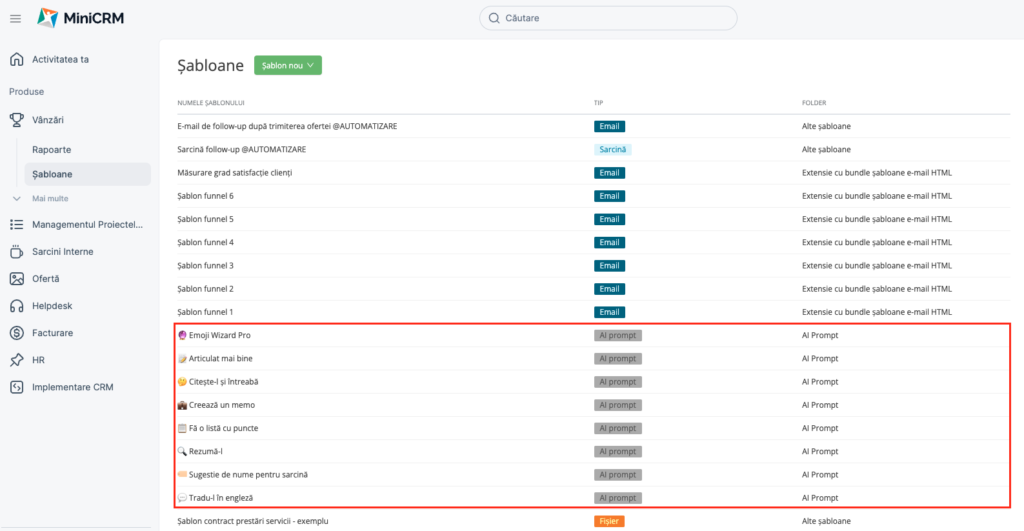Click the Fișier tag on contract template
The width and height of the screenshot is (1024, 531).
click(609, 521)
